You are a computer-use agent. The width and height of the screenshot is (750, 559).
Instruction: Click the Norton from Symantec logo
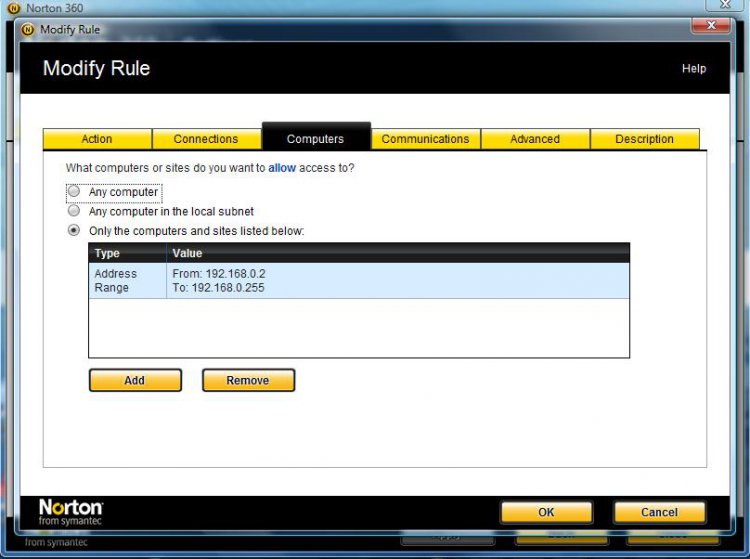tap(70, 511)
